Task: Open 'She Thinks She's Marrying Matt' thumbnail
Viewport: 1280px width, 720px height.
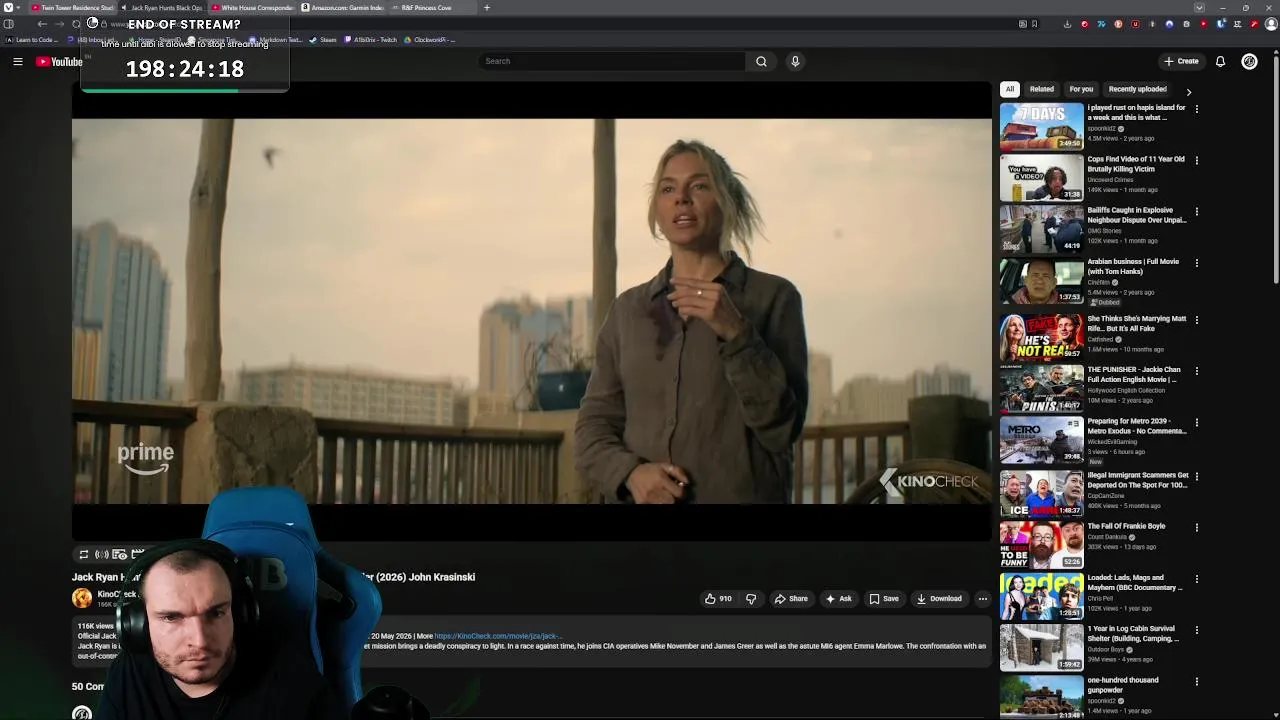Action: pyautogui.click(x=1041, y=337)
